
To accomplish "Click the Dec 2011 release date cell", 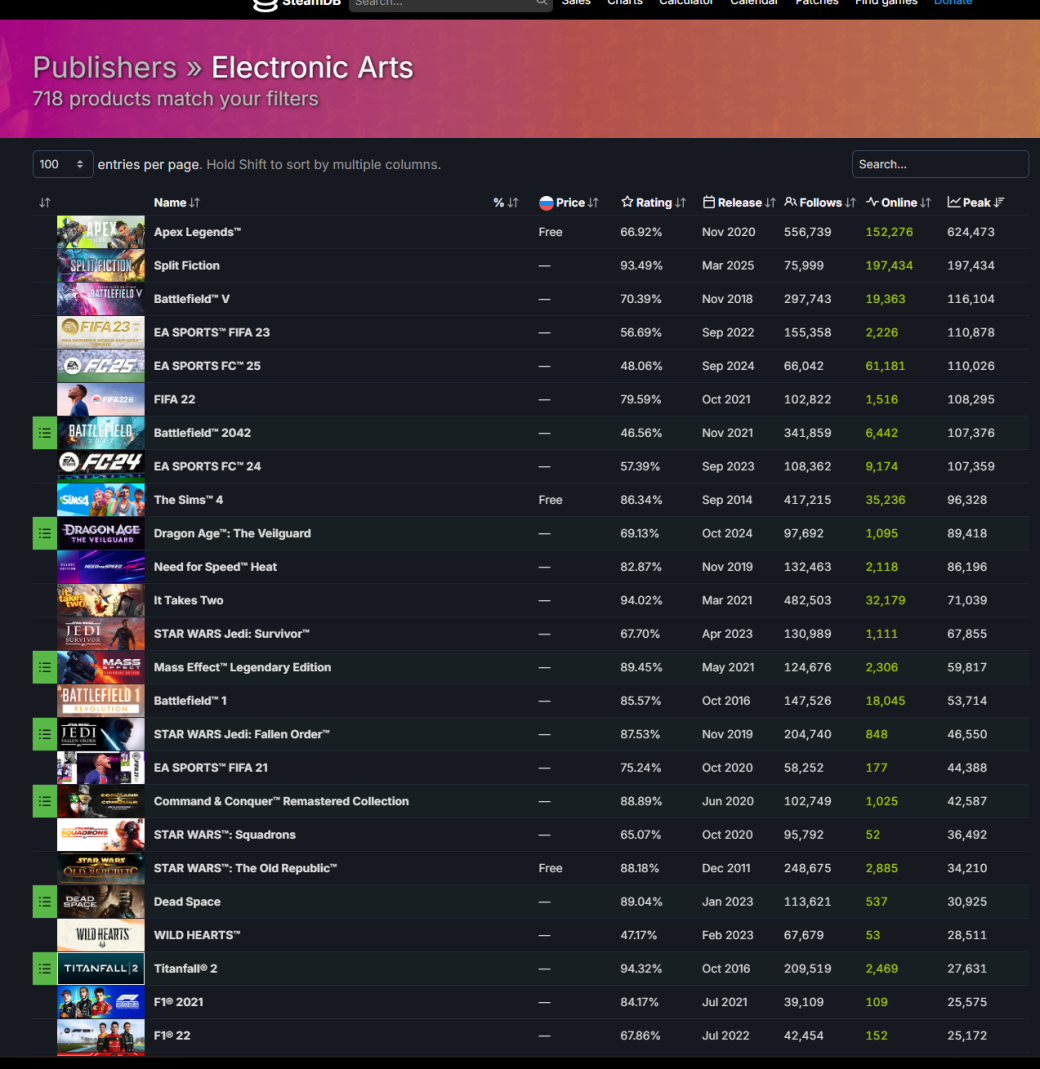I will [x=726, y=868].
